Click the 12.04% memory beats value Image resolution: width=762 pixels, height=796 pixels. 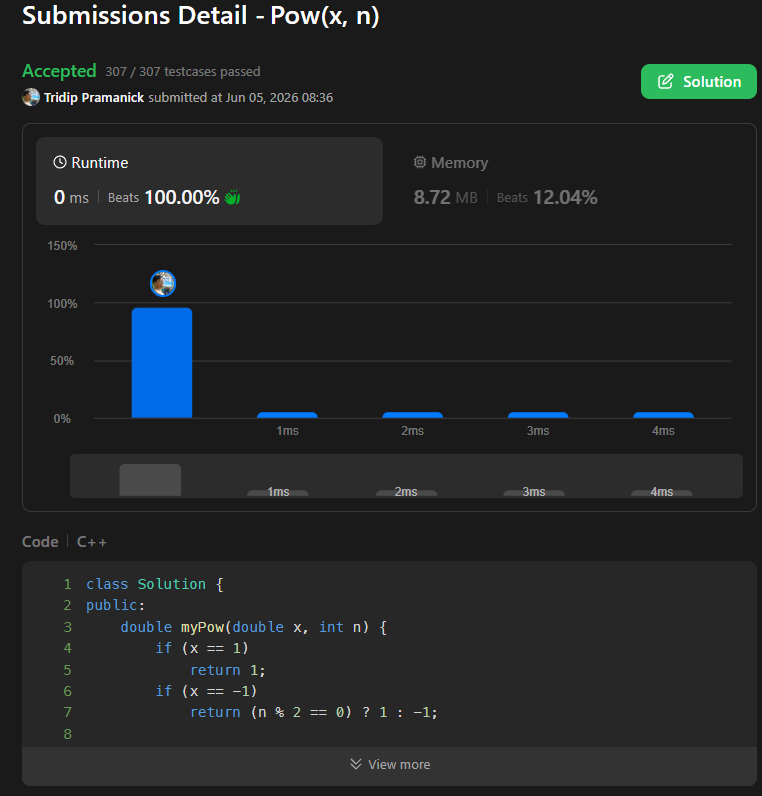pyautogui.click(x=566, y=197)
